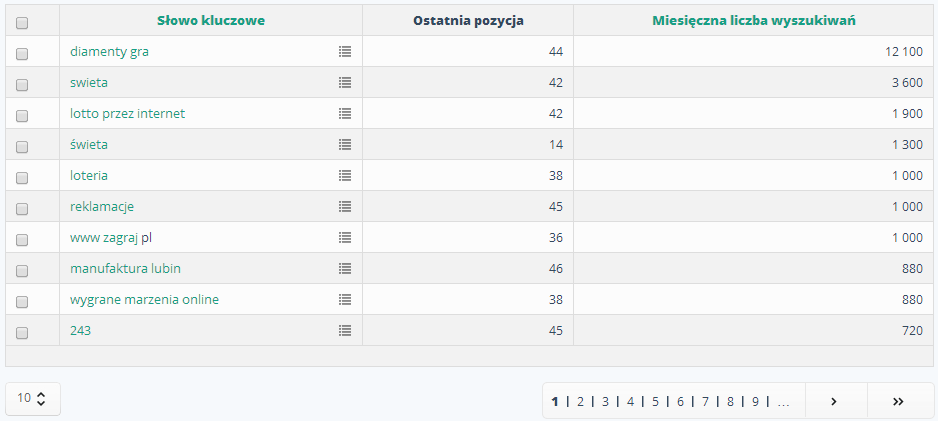Click the next page arrow button

point(834,401)
